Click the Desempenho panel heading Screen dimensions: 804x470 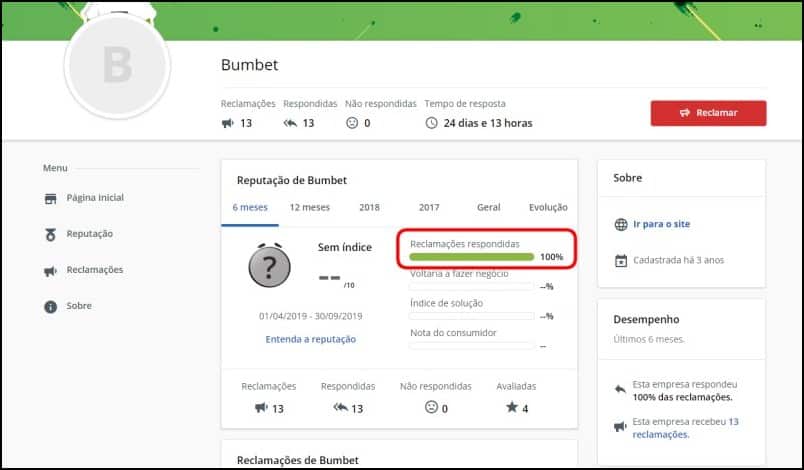(x=646, y=319)
